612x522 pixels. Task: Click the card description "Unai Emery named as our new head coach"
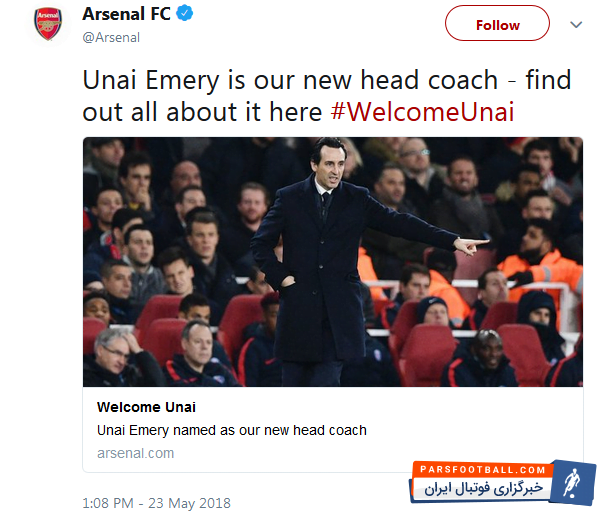pyautogui.click(x=232, y=430)
